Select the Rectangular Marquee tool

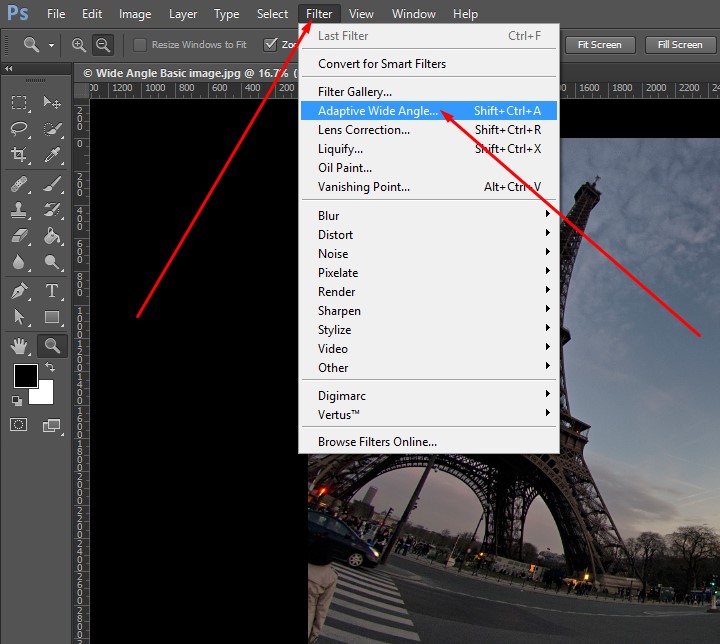(x=19, y=103)
